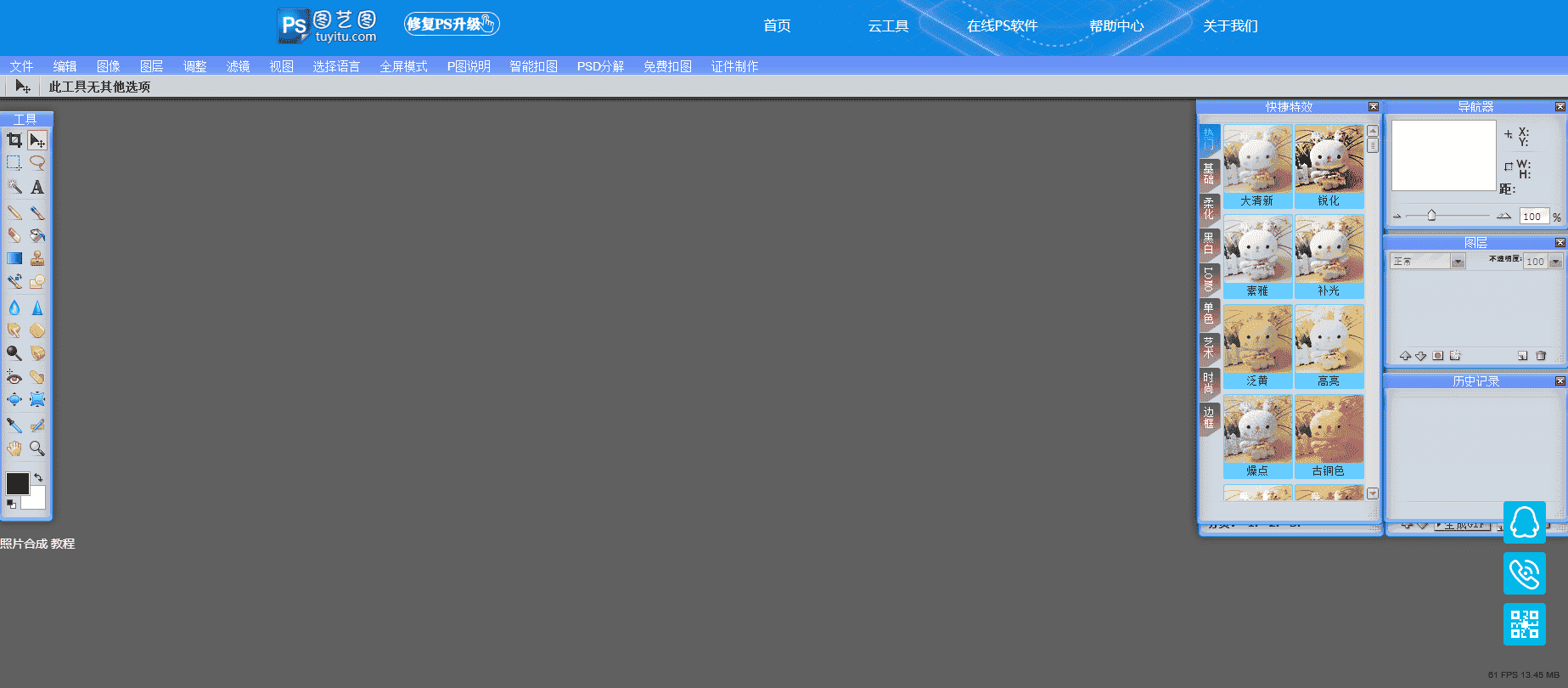Select the Crop tool
Screen dimensions: 1568x688
[14, 140]
